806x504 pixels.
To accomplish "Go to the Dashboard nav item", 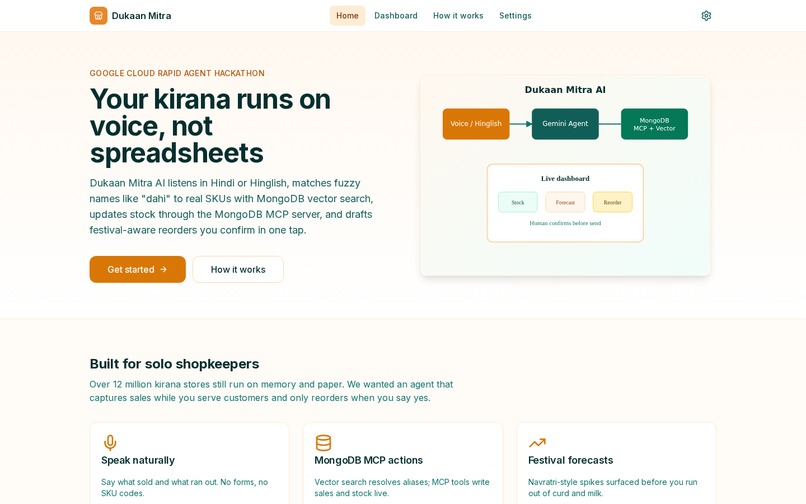I will click(396, 15).
